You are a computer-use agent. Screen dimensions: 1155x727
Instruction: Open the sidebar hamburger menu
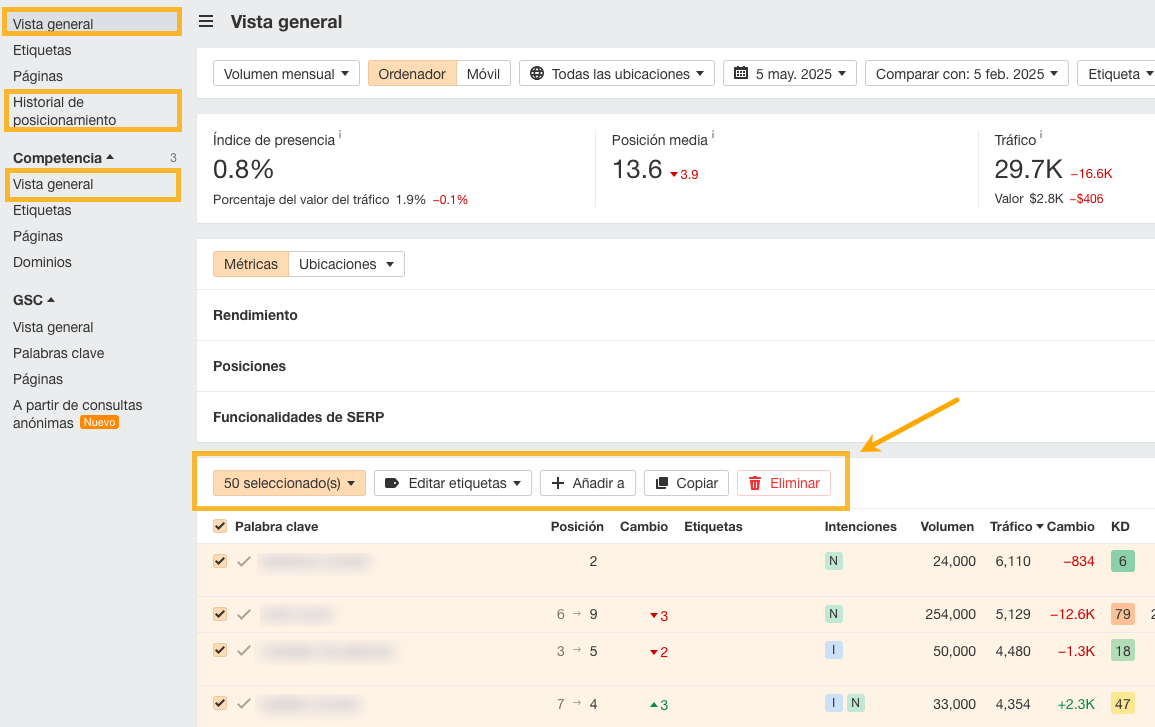tap(205, 21)
